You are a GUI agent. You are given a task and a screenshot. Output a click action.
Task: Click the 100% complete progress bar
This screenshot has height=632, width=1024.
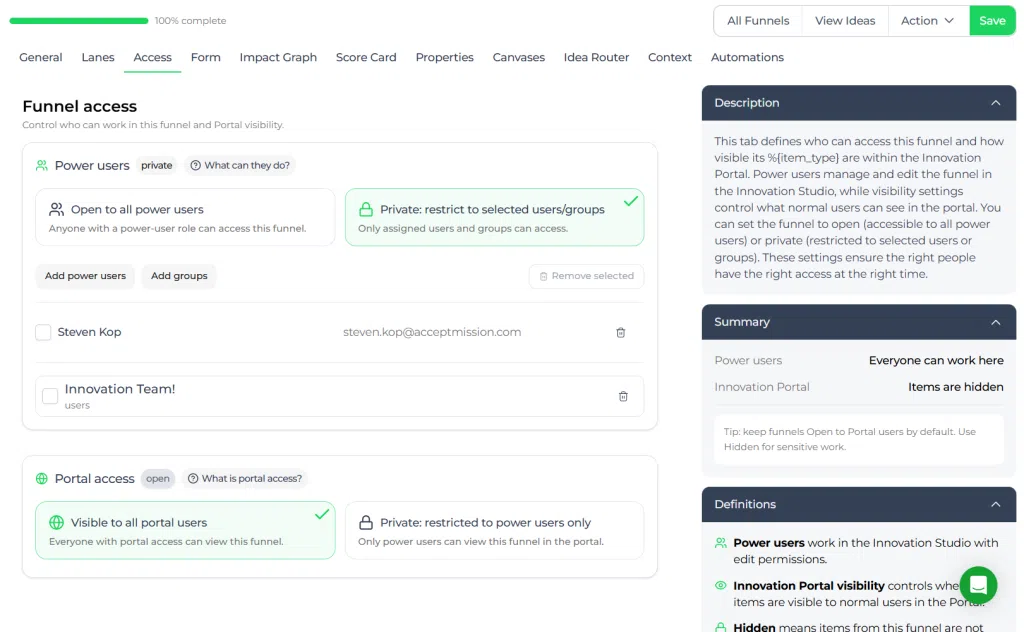coord(79,21)
